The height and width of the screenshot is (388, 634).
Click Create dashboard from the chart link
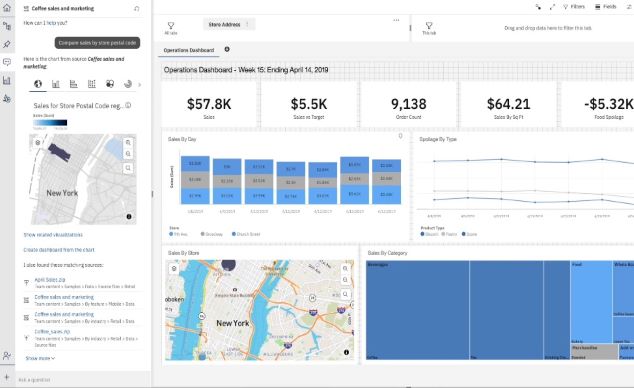point(59,250)
